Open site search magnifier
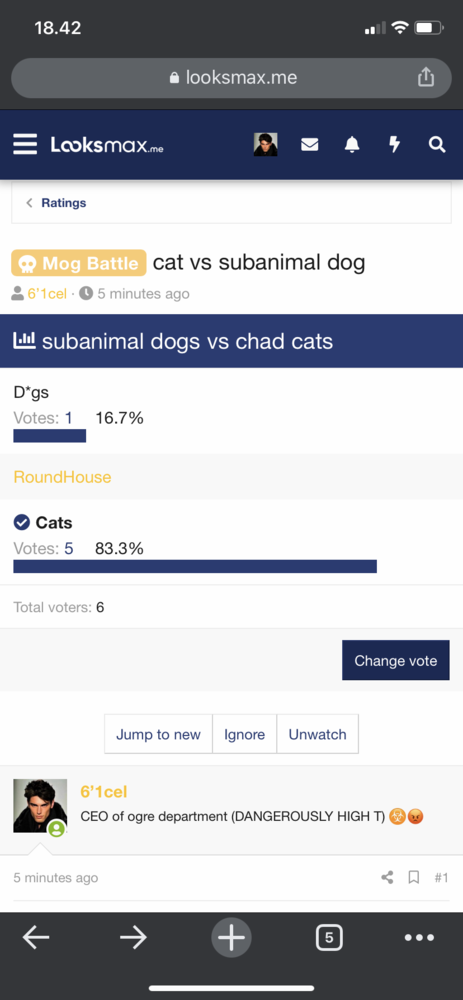Image resolution: width=463 pixels, height=1000 pixels. tap(437, 145)
